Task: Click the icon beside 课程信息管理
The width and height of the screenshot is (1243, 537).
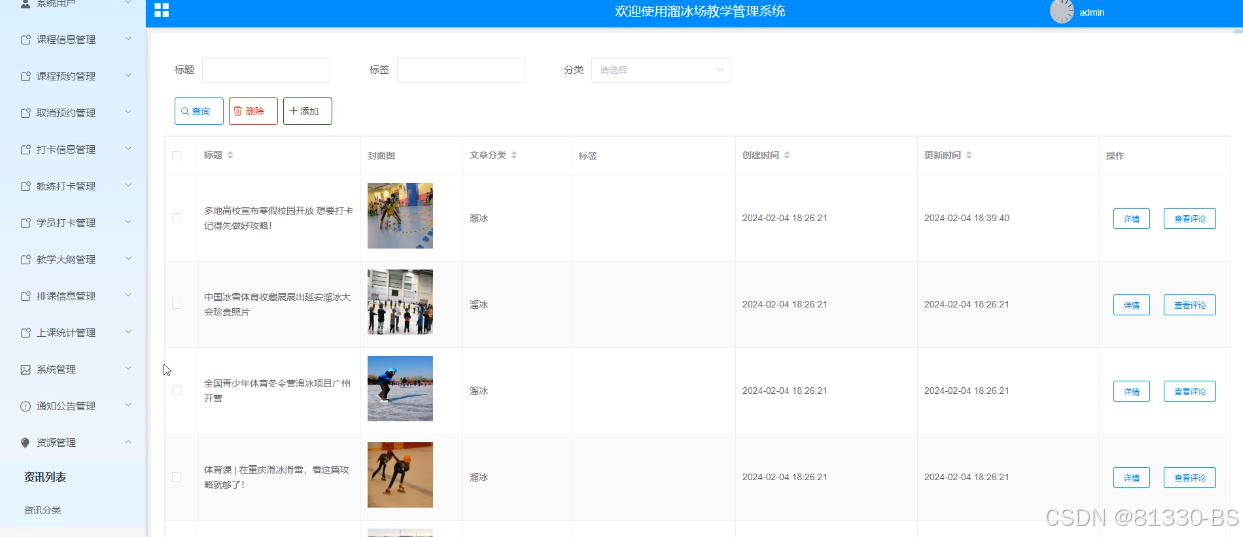Action: pyautogui.click(x=26, y=40)
